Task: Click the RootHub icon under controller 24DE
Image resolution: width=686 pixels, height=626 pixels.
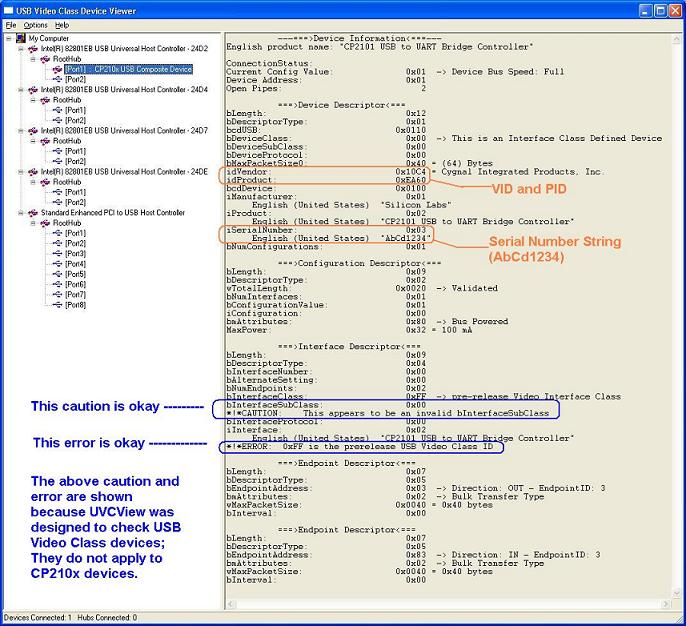Action: pyautogui.click(x=45, y=182)
